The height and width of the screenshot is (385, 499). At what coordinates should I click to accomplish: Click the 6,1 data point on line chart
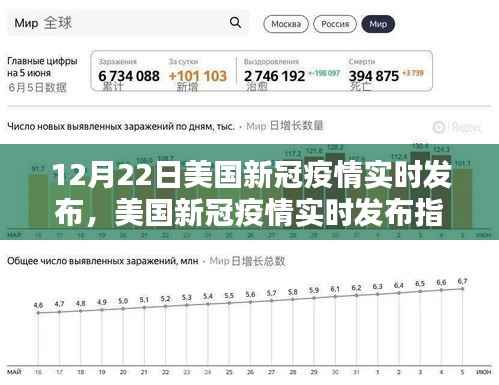335,296
